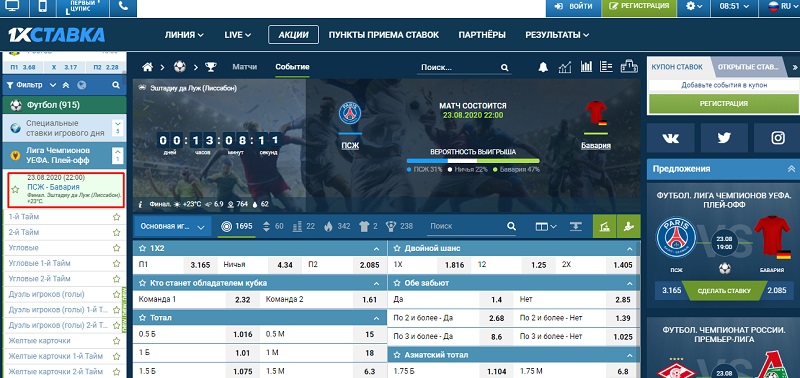The width and height of the screenshot is (800, 378).
Task: Switch to Матчи tab
Action: click(245, 67)
